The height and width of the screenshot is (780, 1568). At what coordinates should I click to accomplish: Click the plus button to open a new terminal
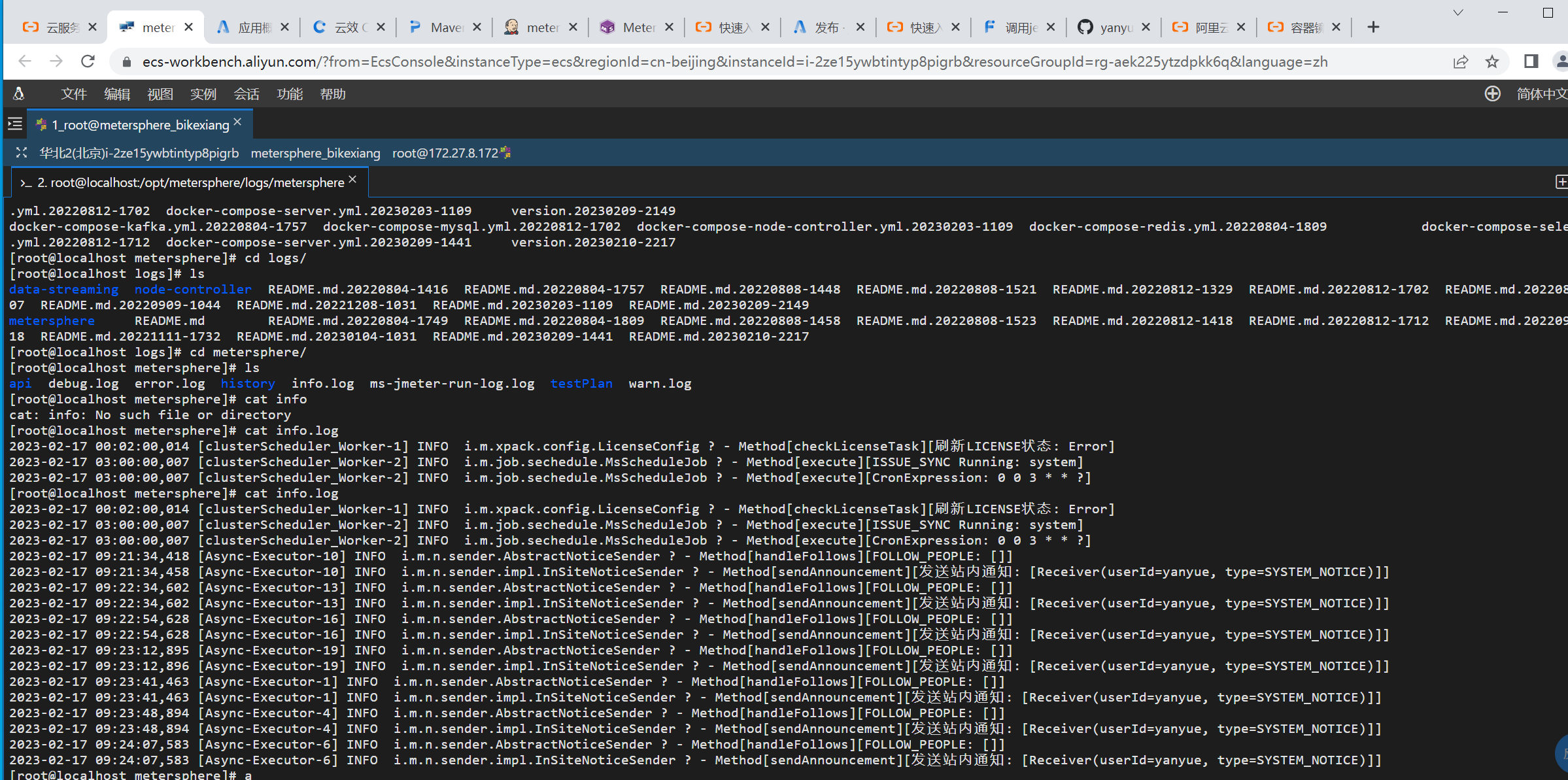click(1562, 182)
